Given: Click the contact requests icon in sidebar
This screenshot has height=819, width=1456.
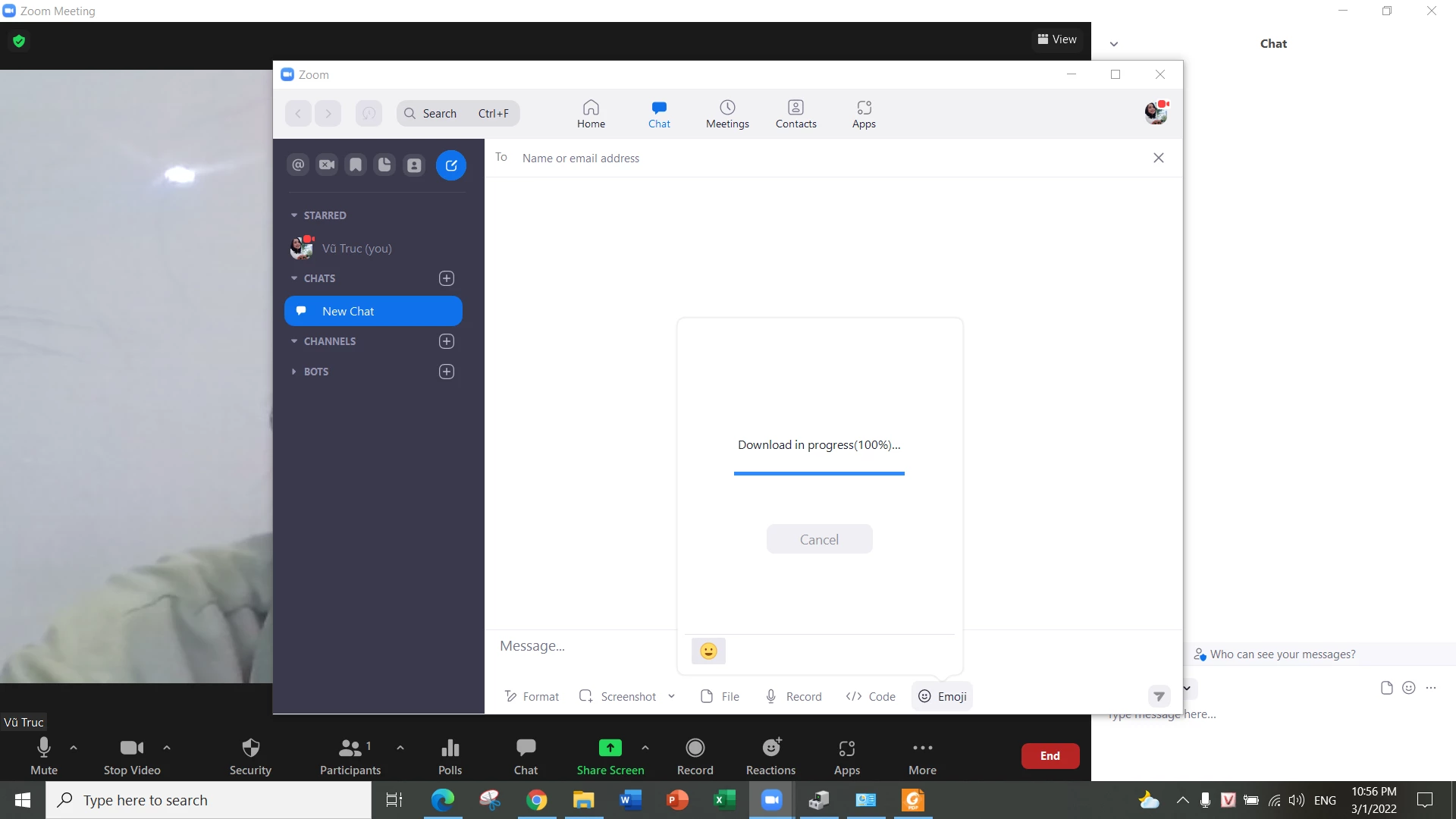Looking at the screenshot, I should (x=414, y=165).
